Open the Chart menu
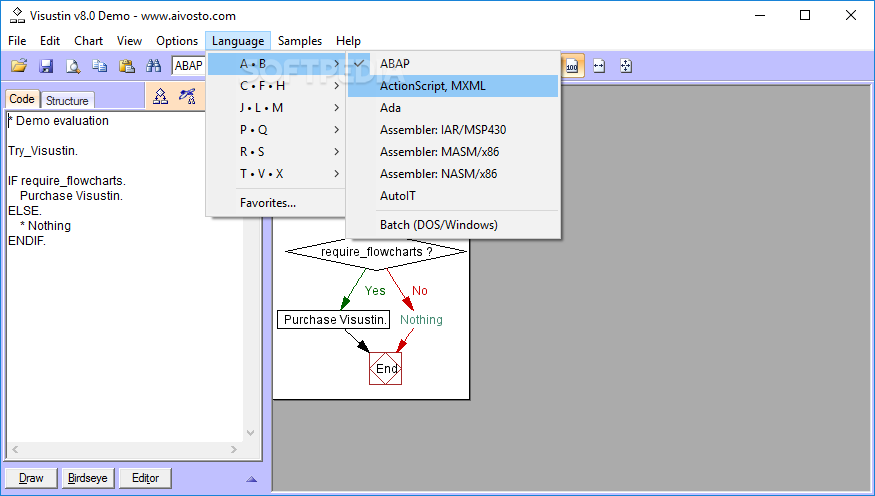 88,41
